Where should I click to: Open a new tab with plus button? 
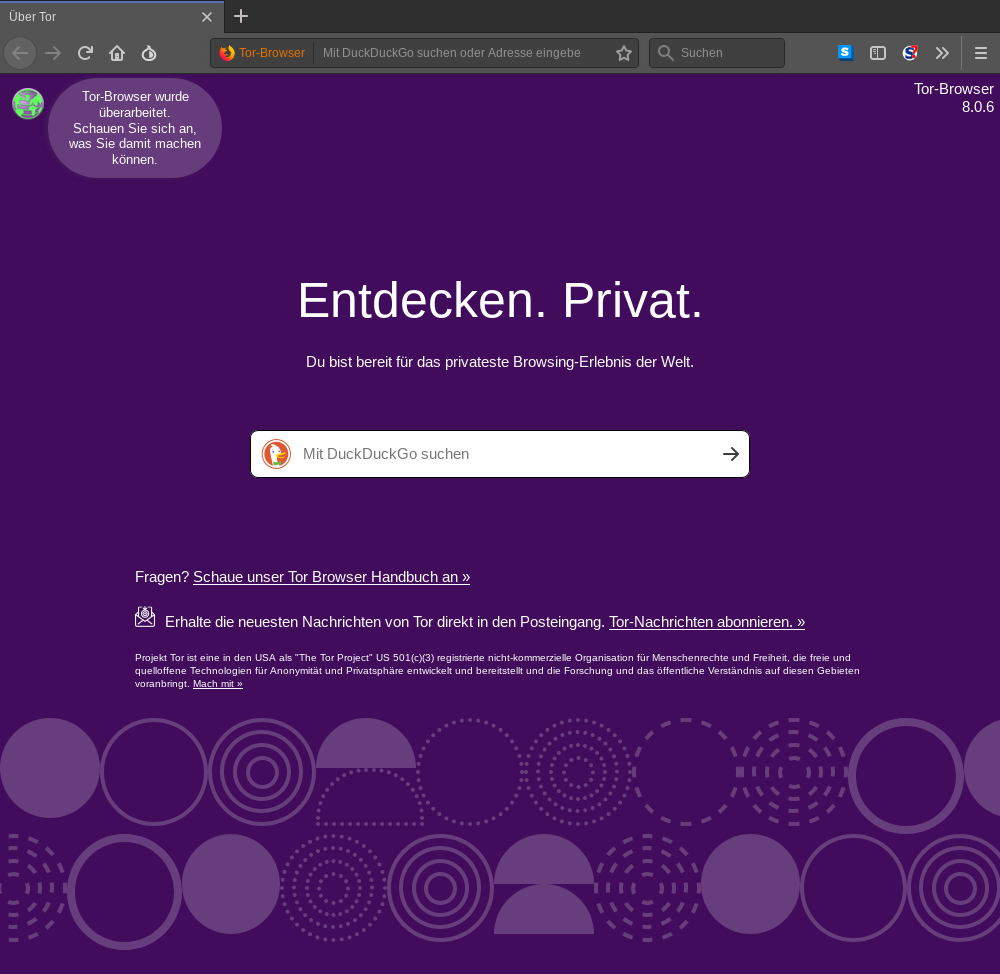click(x=241, y=16)
